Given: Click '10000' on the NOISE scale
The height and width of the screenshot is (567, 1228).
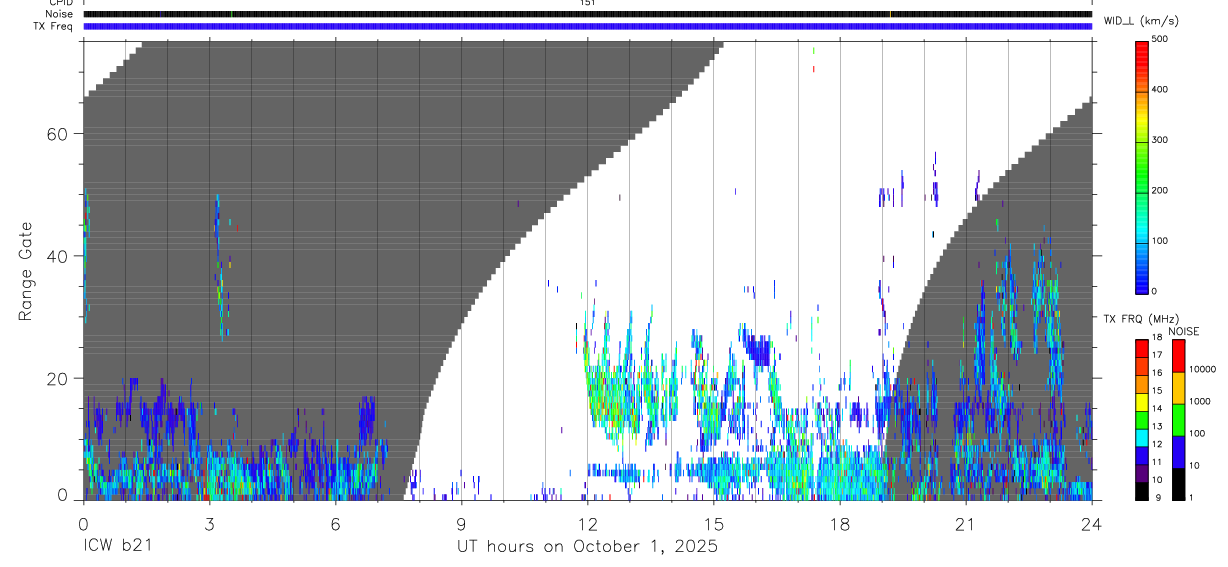Looking at the screenshot, I should [1202, 369].
